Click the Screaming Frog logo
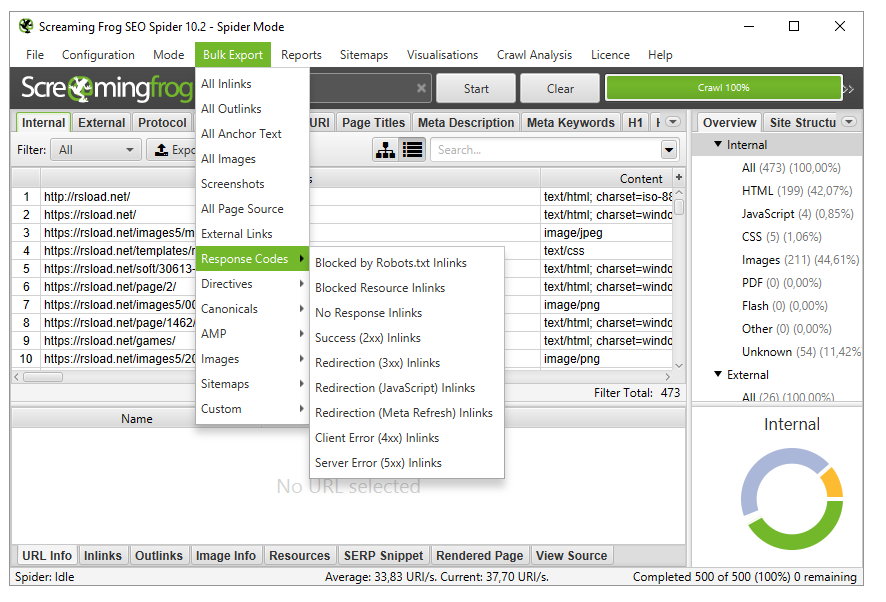Viewport: 886px width, 602px height. pyautogui.click(x=106, y=88)
